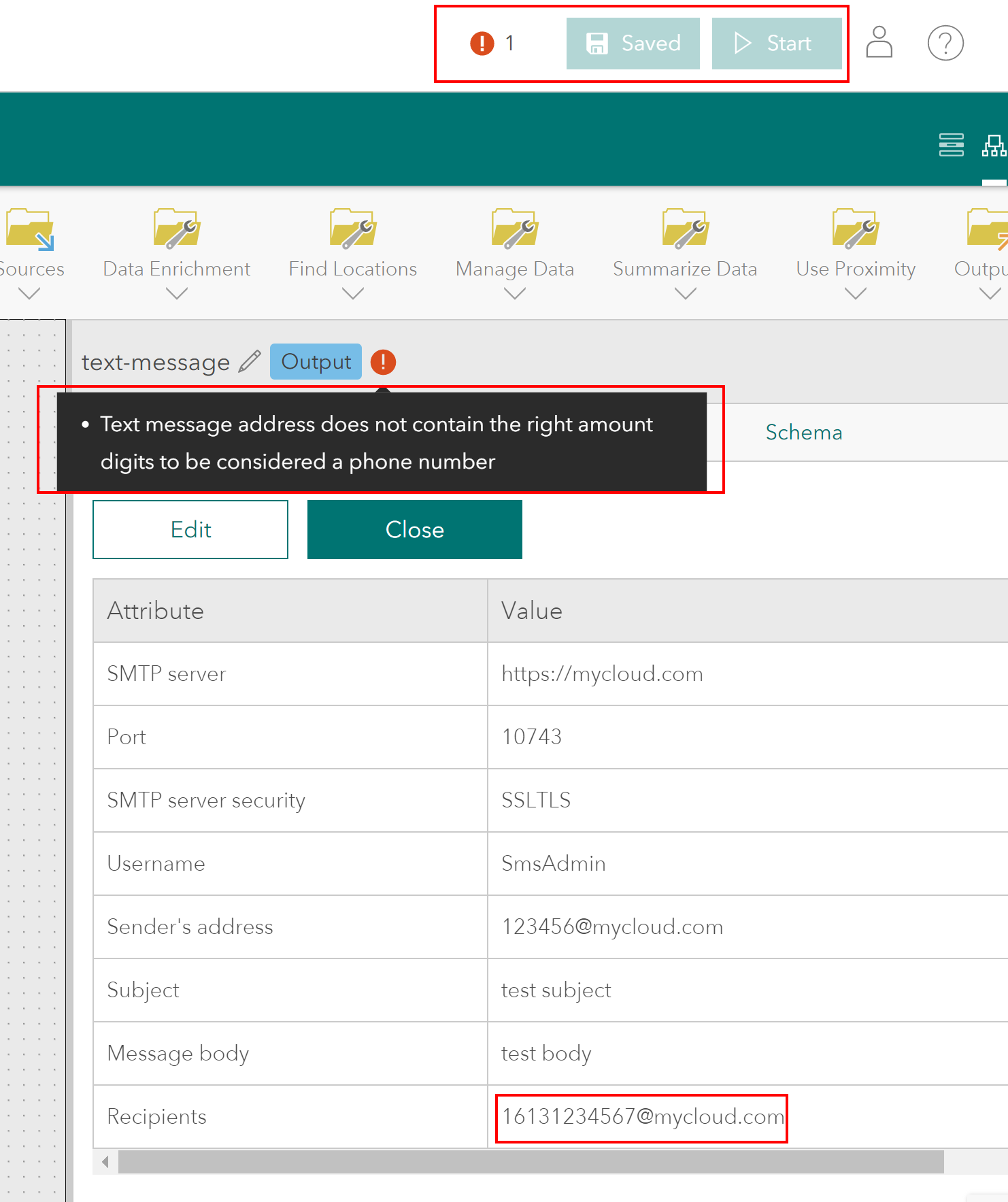The width and height of the screenshot is (1008, 1202).
Task: Switch to the Schema tab
Action: [804, 433]
